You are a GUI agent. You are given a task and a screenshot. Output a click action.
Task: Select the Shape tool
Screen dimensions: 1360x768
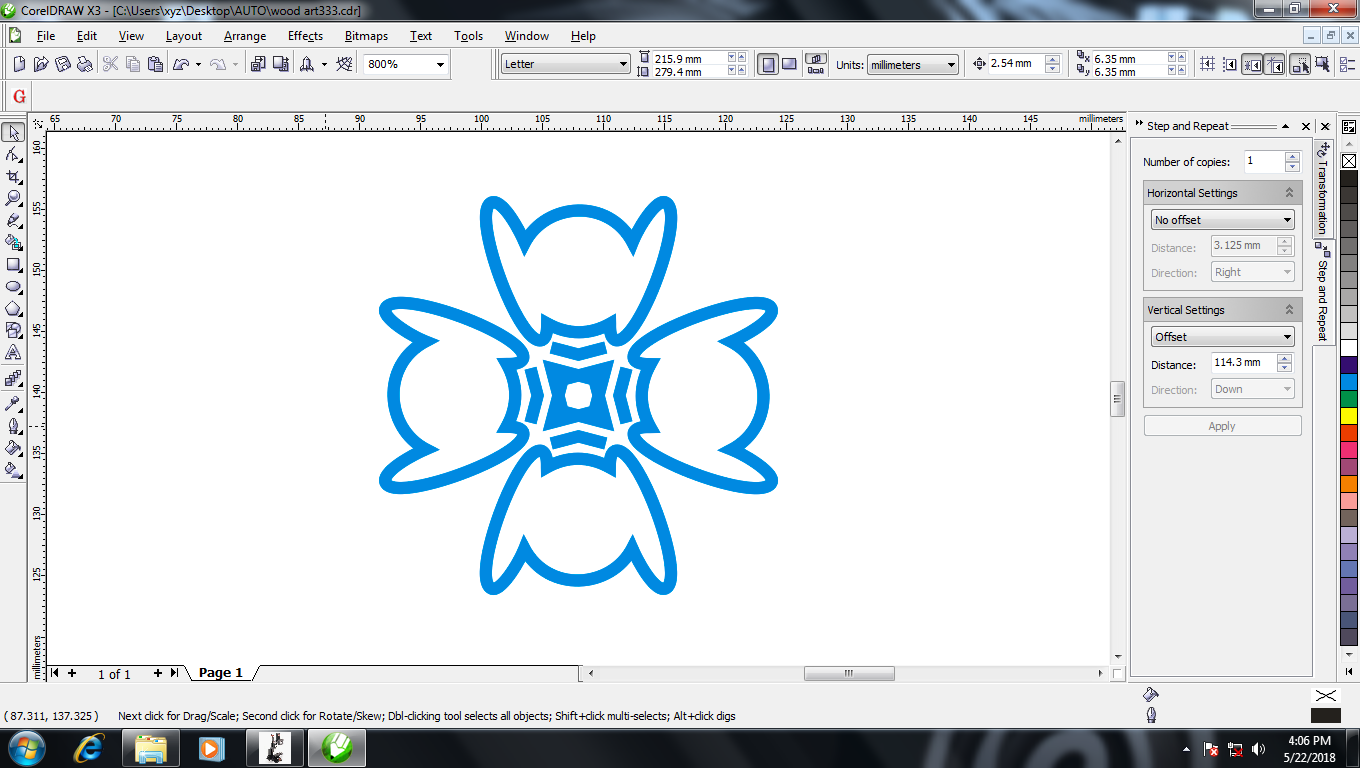[13, 155]
